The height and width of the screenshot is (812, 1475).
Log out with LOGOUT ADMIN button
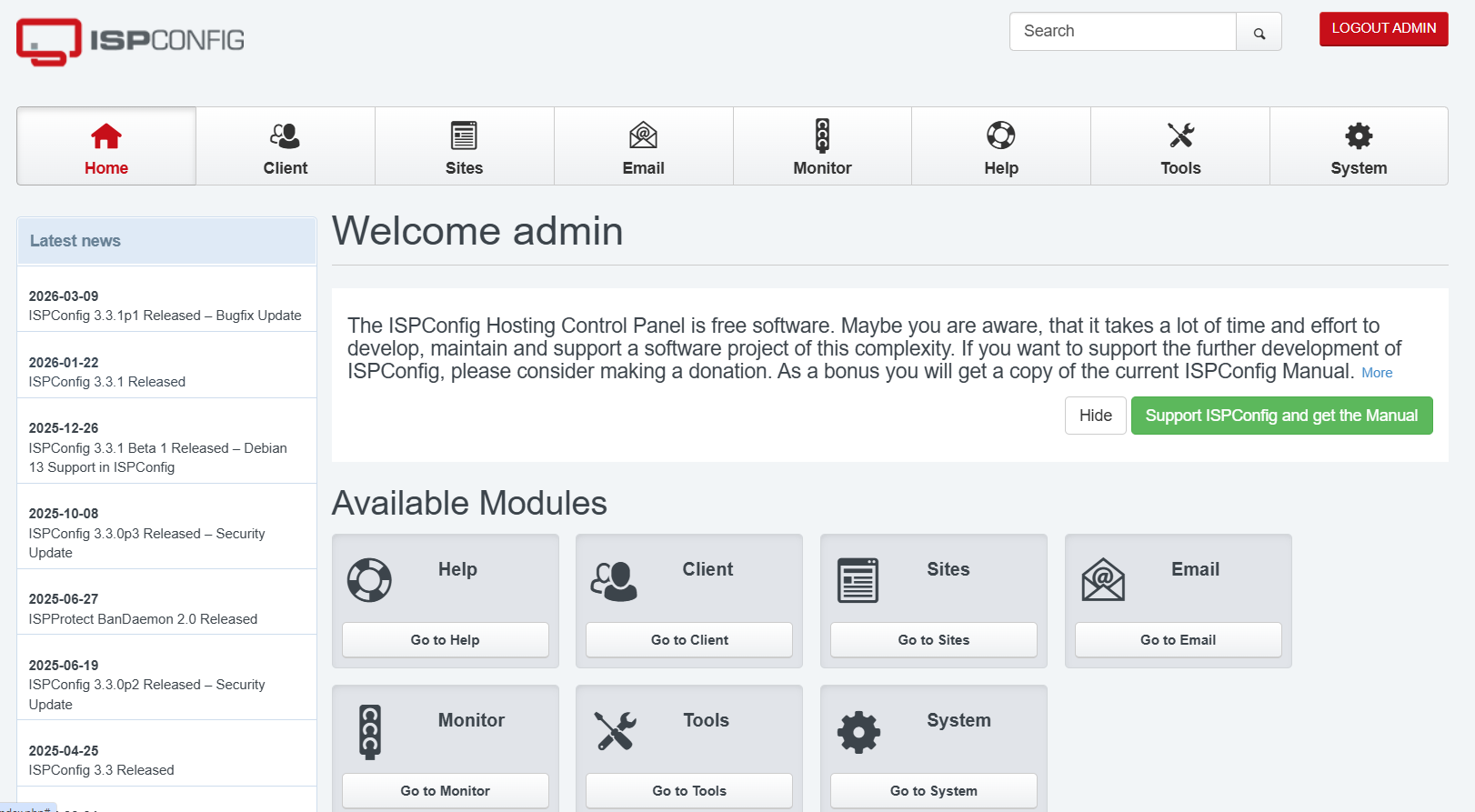pyautogui.click(x=1383, y=29)
